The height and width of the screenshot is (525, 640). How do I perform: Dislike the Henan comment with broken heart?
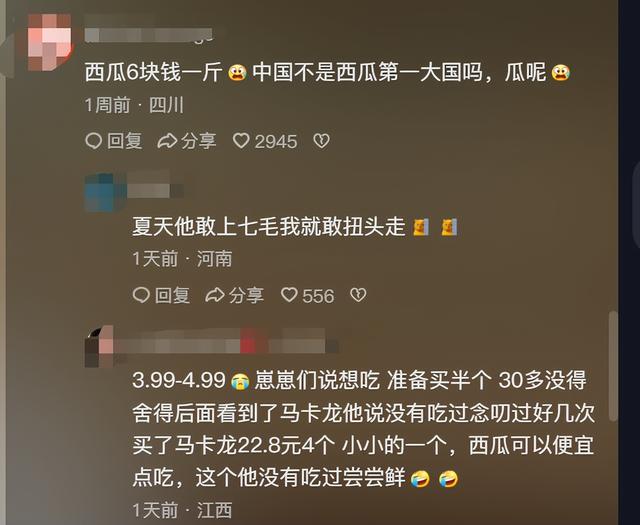click(x=358, y=295)
